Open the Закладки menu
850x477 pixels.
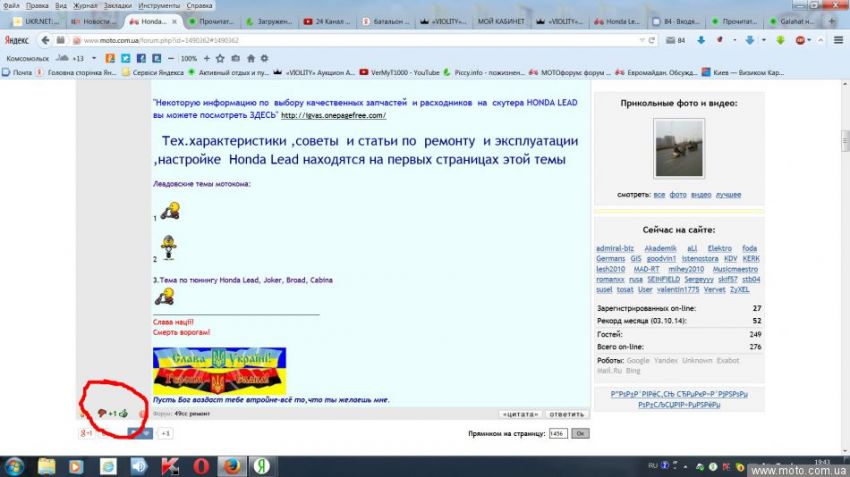pyautogui.click(x=118, y=5)
